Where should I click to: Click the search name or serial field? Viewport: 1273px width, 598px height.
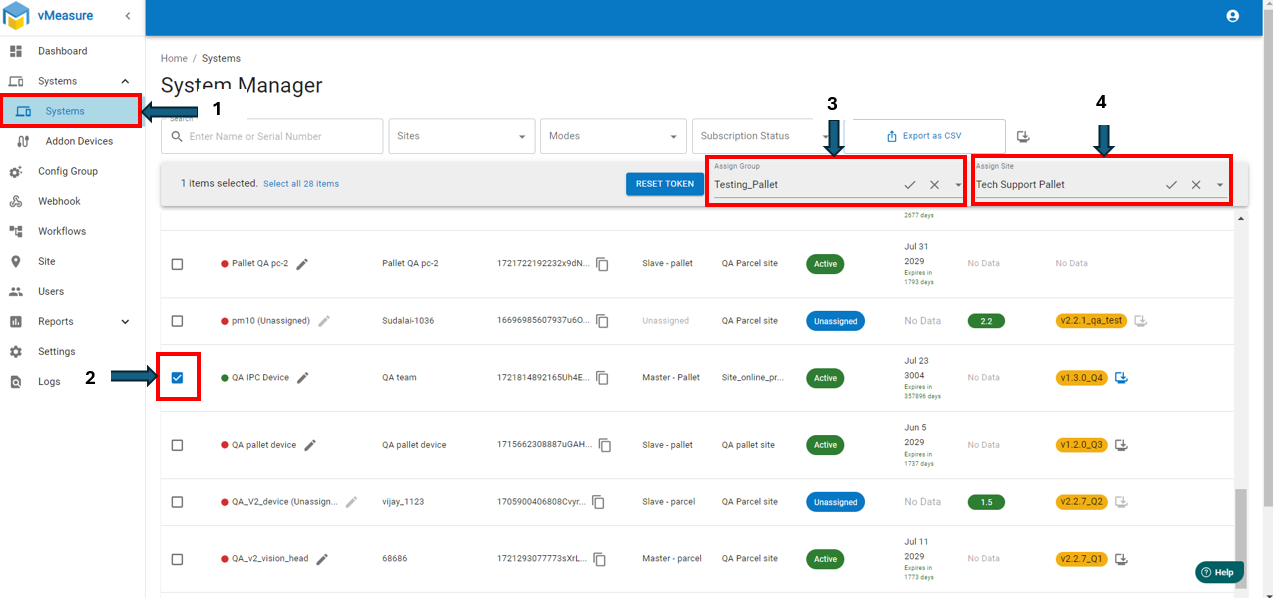280,136
